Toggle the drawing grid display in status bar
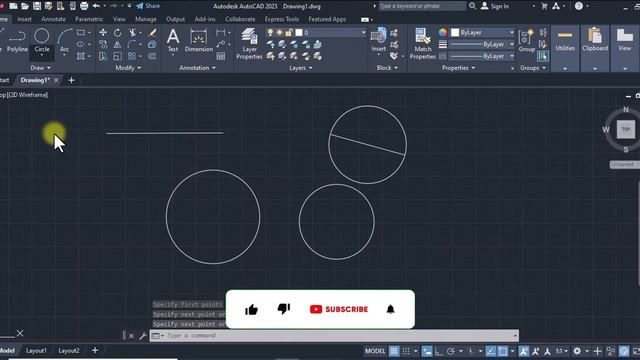Image resolution: width=640 pixels, height=360 pixels. 394,351
